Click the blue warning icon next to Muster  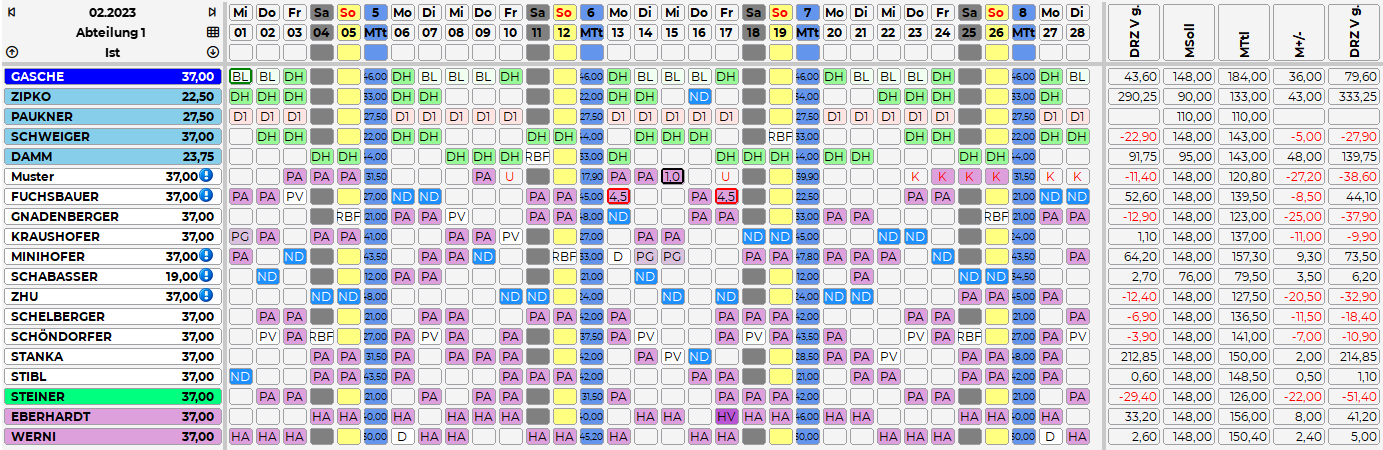tap(206, 176)
